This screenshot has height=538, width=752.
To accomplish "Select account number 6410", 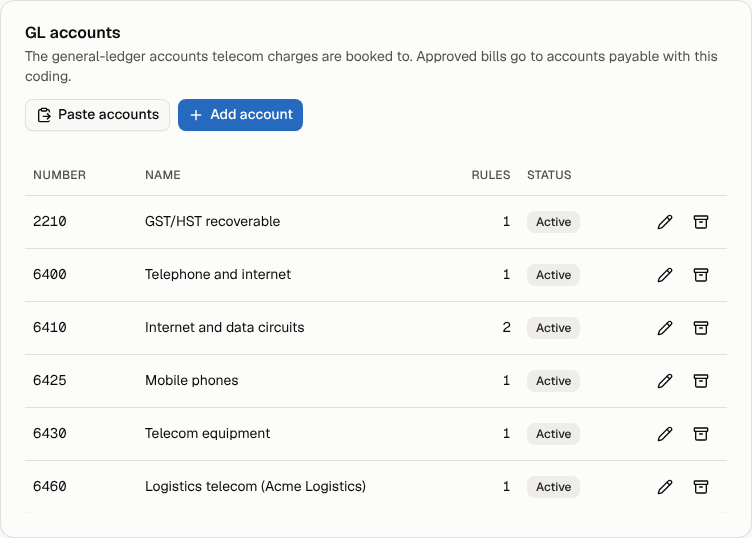I will click(x=50, y=327).
